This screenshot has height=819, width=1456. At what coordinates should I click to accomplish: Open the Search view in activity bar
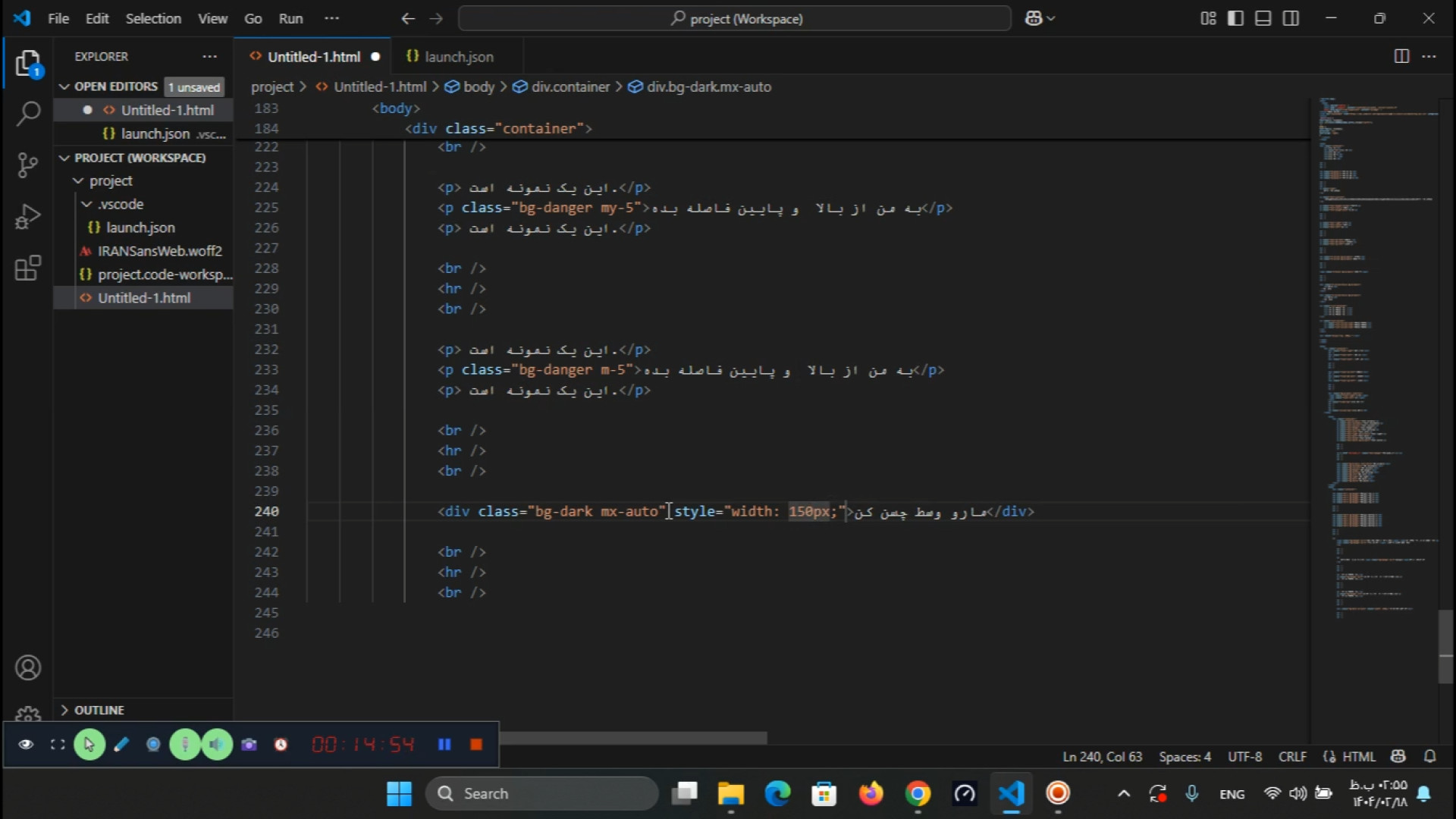(28, 115)
